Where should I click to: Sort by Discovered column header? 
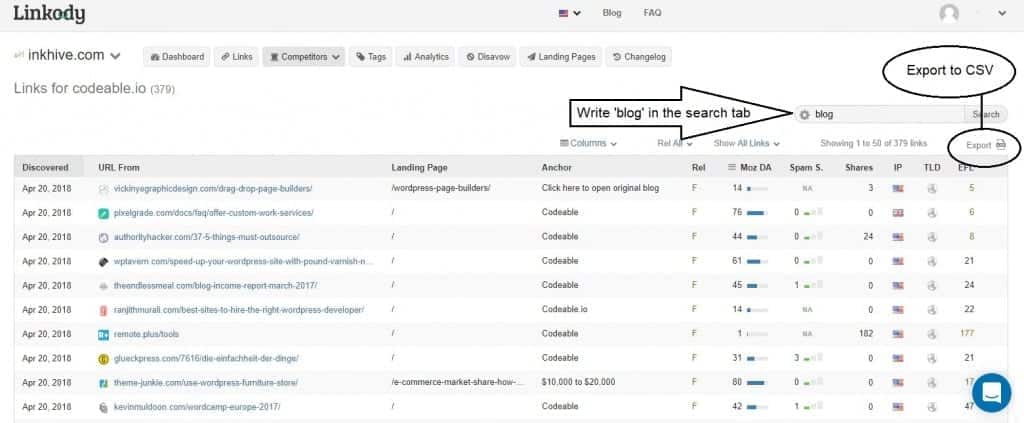45,167
